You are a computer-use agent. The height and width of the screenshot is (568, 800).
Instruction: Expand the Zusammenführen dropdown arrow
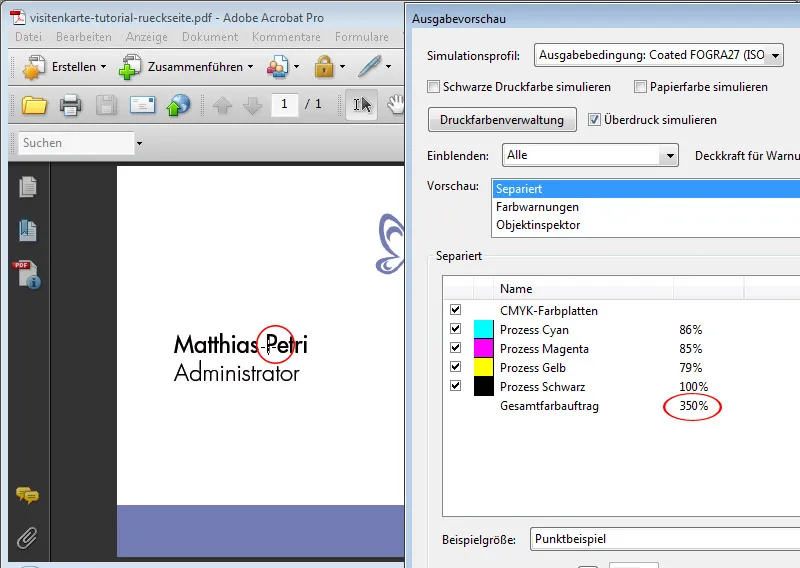251,67
